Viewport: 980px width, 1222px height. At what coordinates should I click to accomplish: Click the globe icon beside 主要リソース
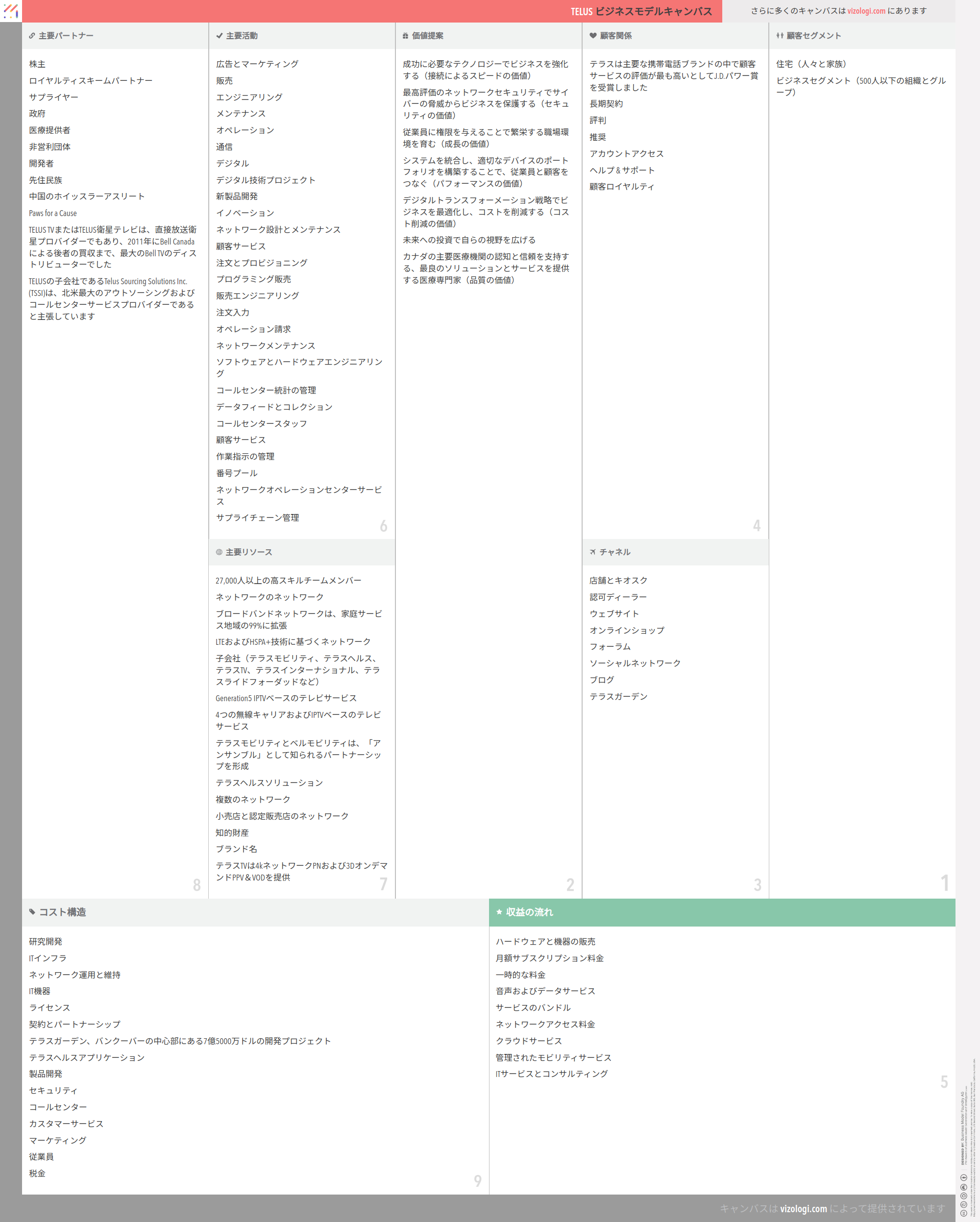[219, 552]
